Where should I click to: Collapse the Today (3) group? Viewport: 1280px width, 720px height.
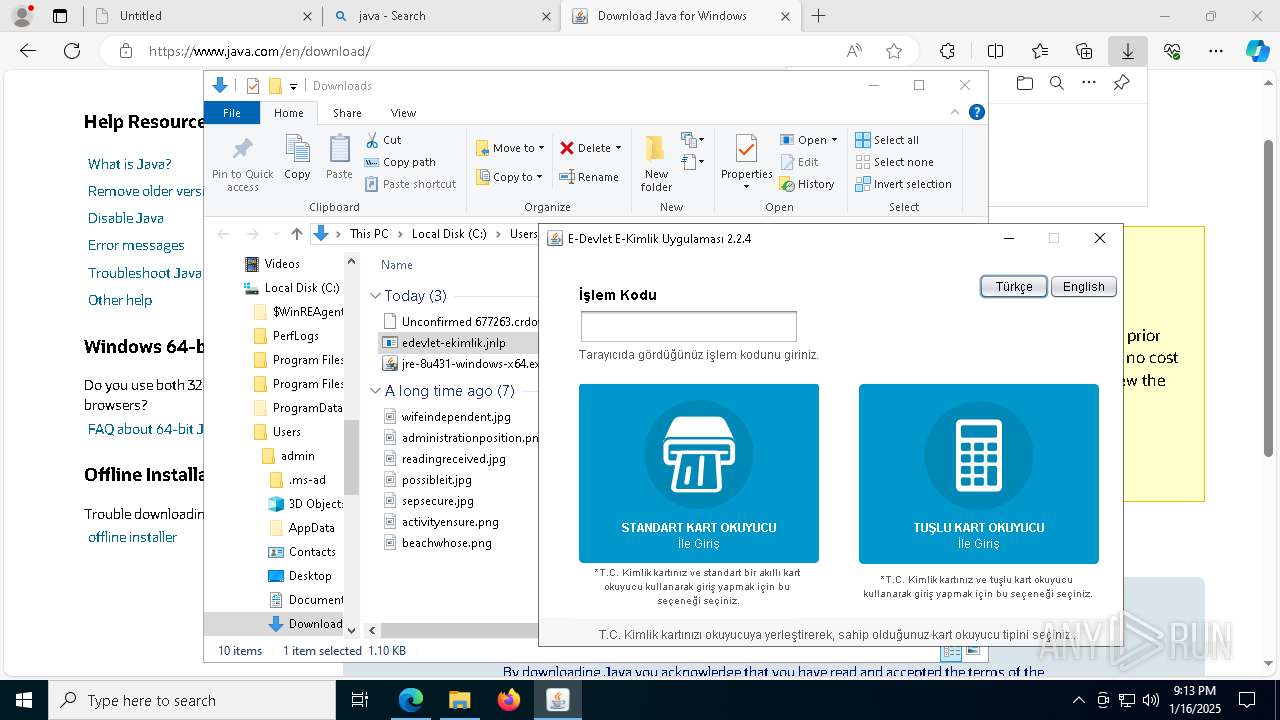click(375, 296)
